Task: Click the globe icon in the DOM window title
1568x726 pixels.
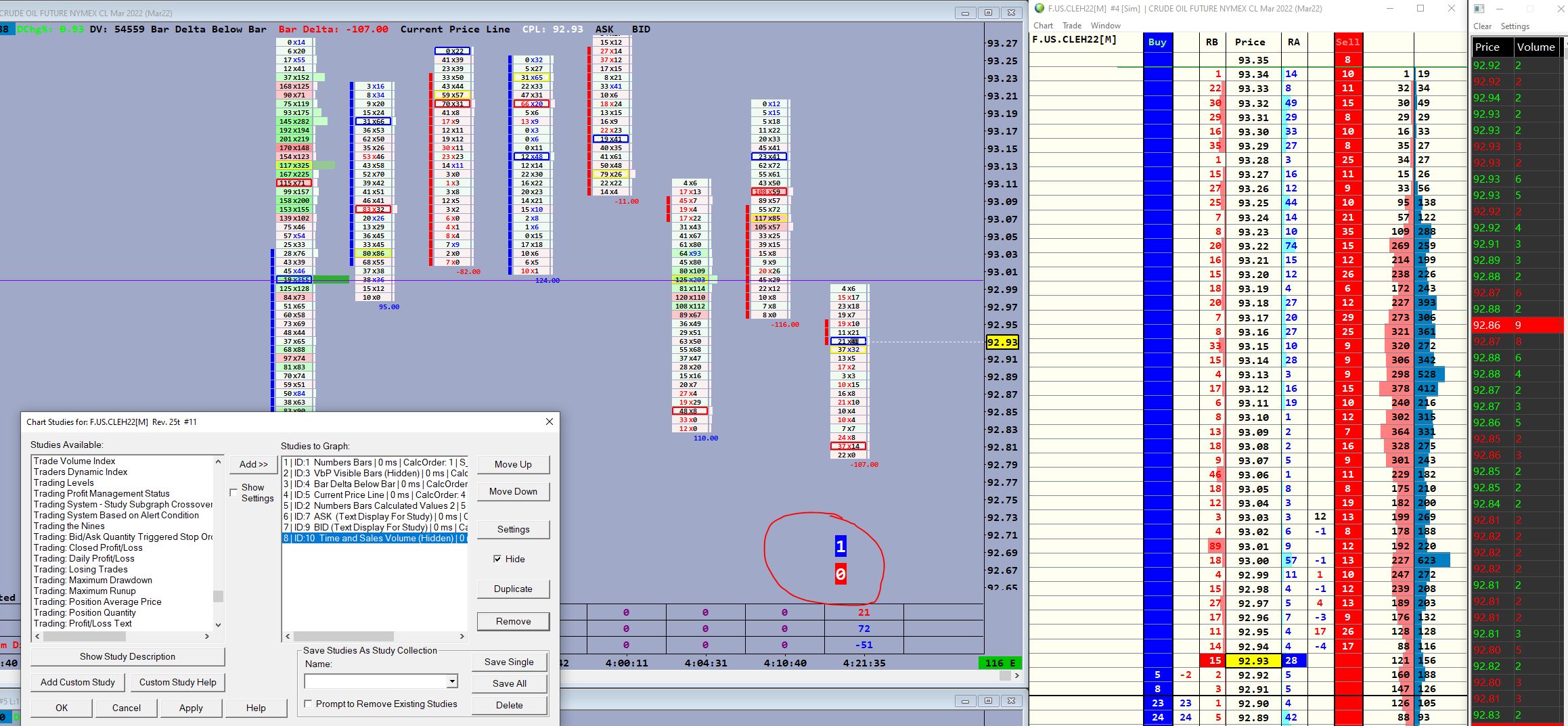Action: click(1039, 8)
